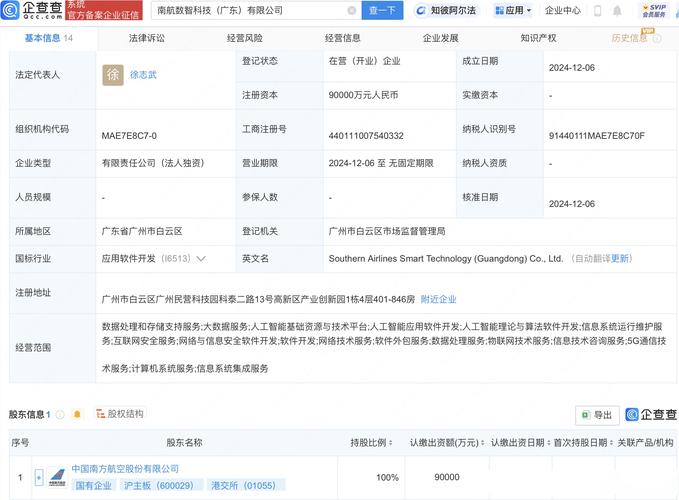Open 知彼阿尔法 from the header

[446, 10]
